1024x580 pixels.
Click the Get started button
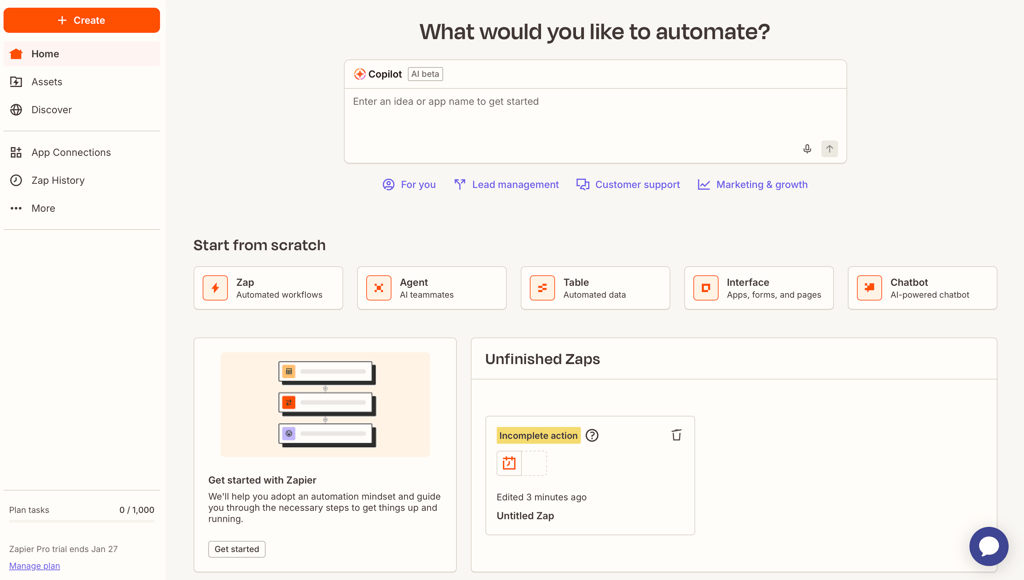coord(237,549)
